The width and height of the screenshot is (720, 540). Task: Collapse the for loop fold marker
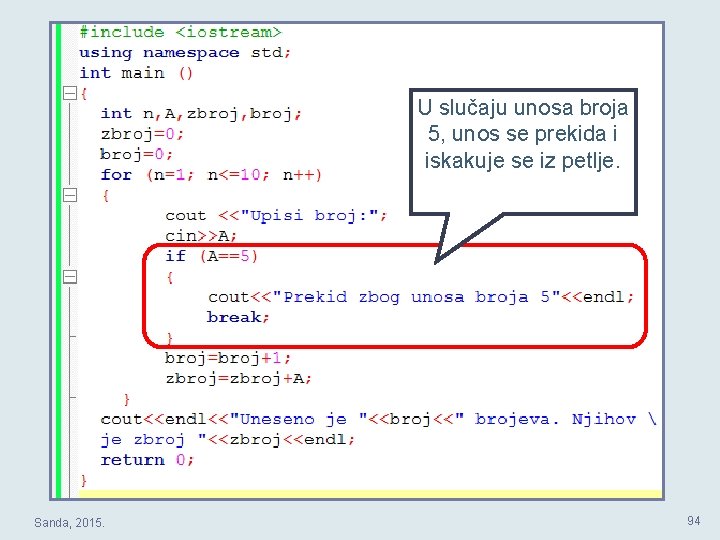click(69, 195)
